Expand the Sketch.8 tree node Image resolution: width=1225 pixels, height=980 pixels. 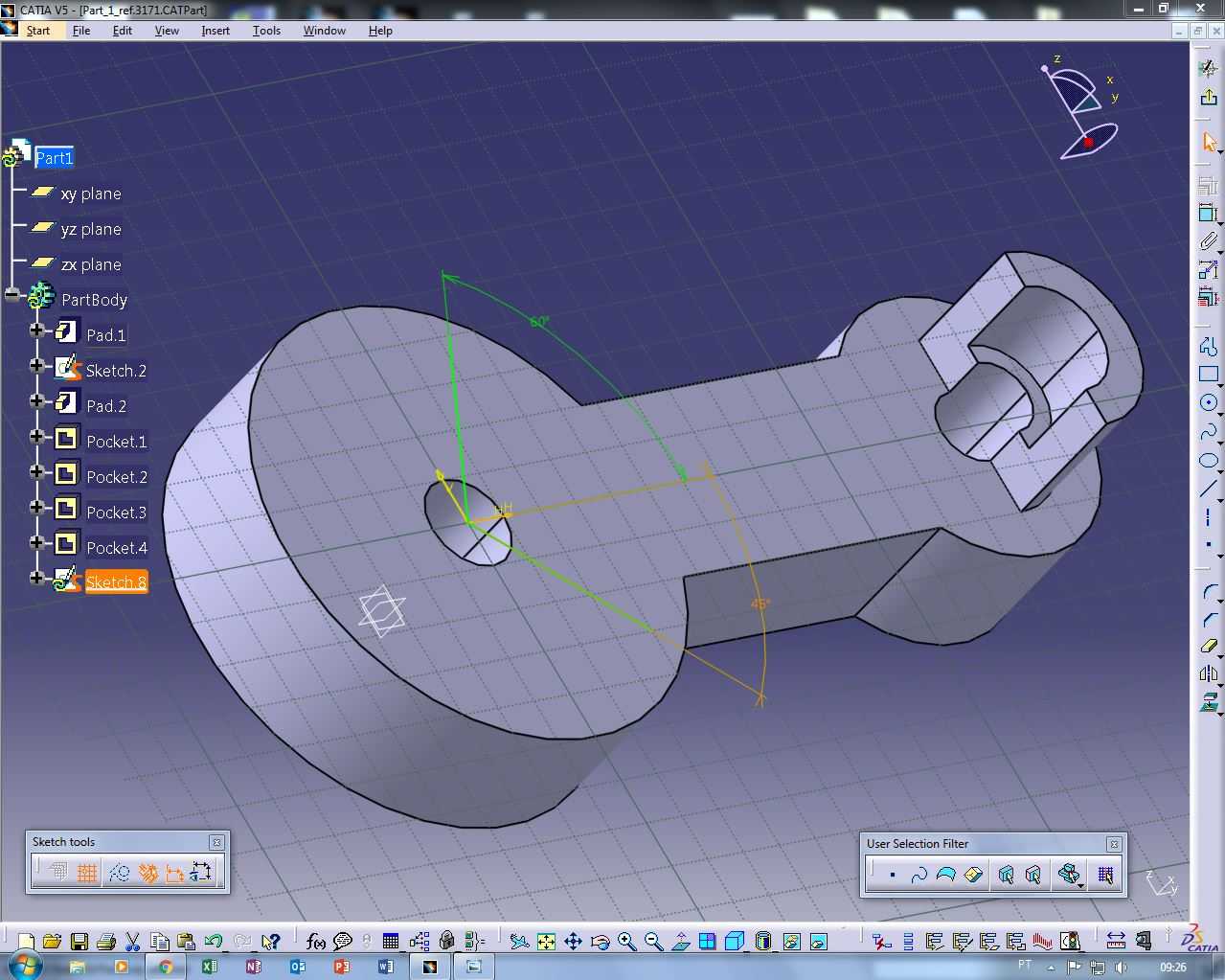click(36, 579)
